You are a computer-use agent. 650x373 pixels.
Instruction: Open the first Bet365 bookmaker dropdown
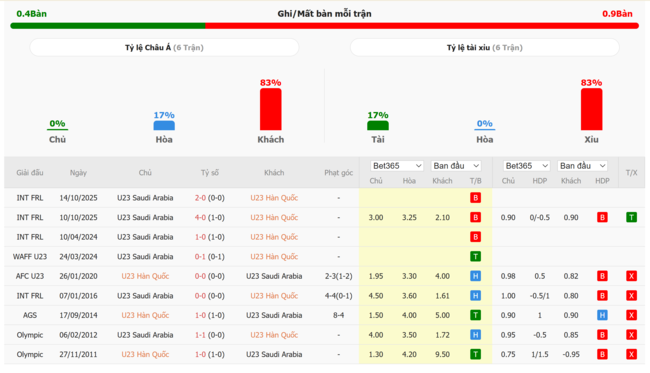coord(397,166)
